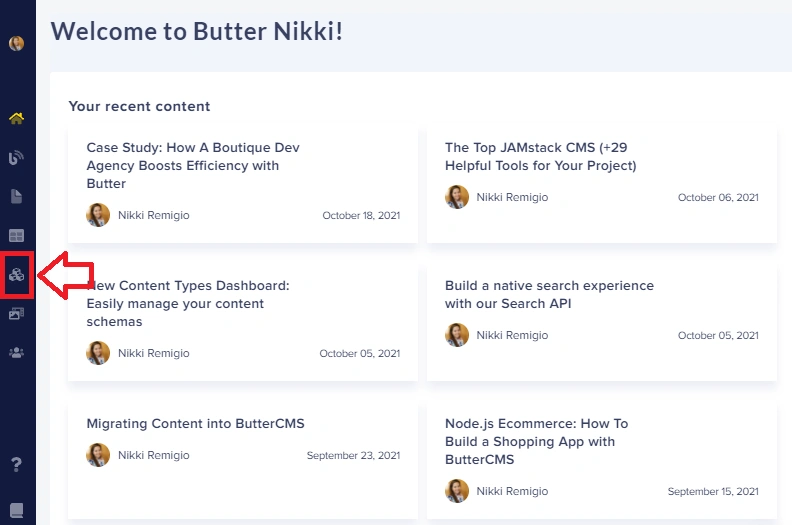This screenshot has width=792, height=525.
Task: Click Nikki Remigio name on JAMstack card
Action: (512, 197)
